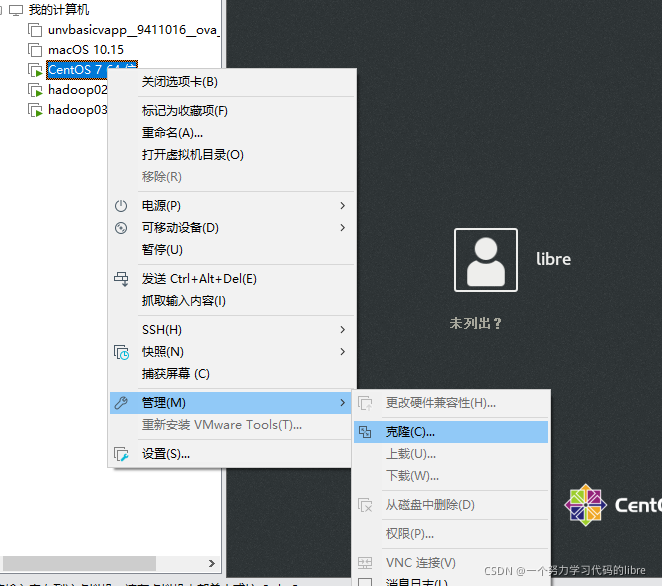Choose 克隆(C)... in submenu
The image size is (662, 586).
(451, 432)
